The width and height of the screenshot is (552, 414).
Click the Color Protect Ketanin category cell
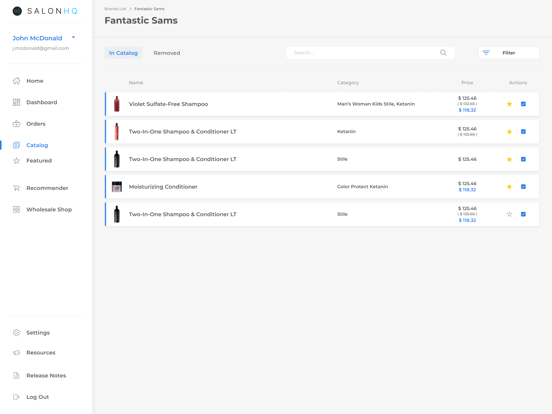[x=362, y=187]
